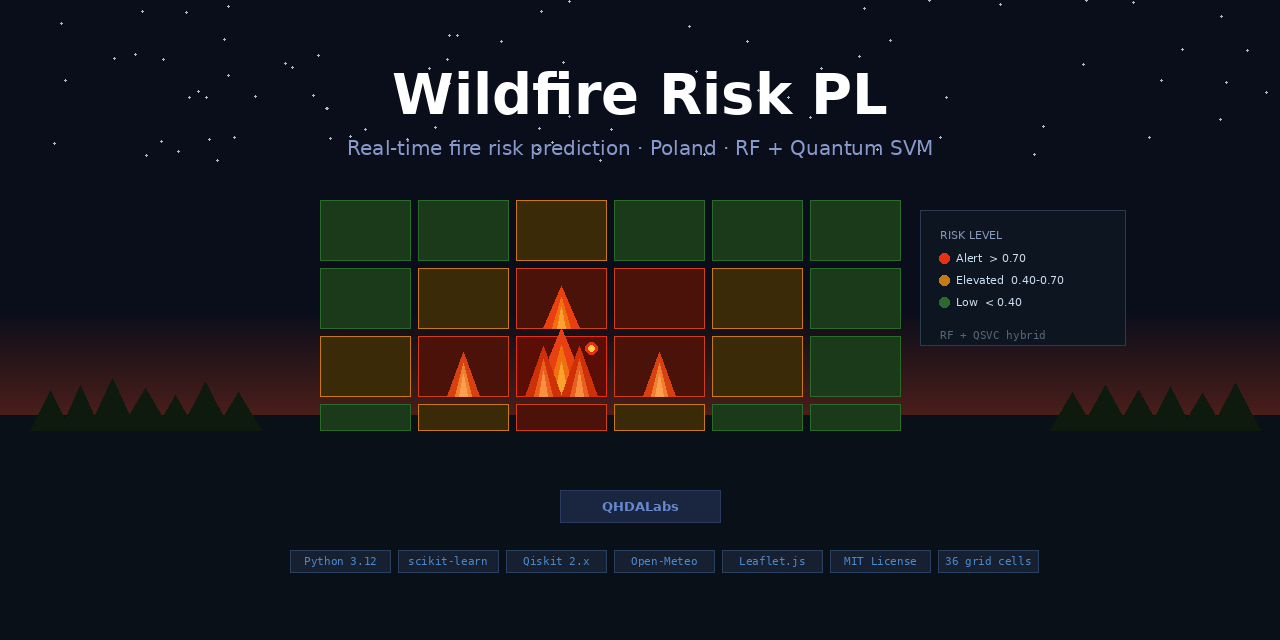The width and height of the screenshot is (1280, 640).
Task: Click the 36 grid cells badge
Action: [988, 561]
